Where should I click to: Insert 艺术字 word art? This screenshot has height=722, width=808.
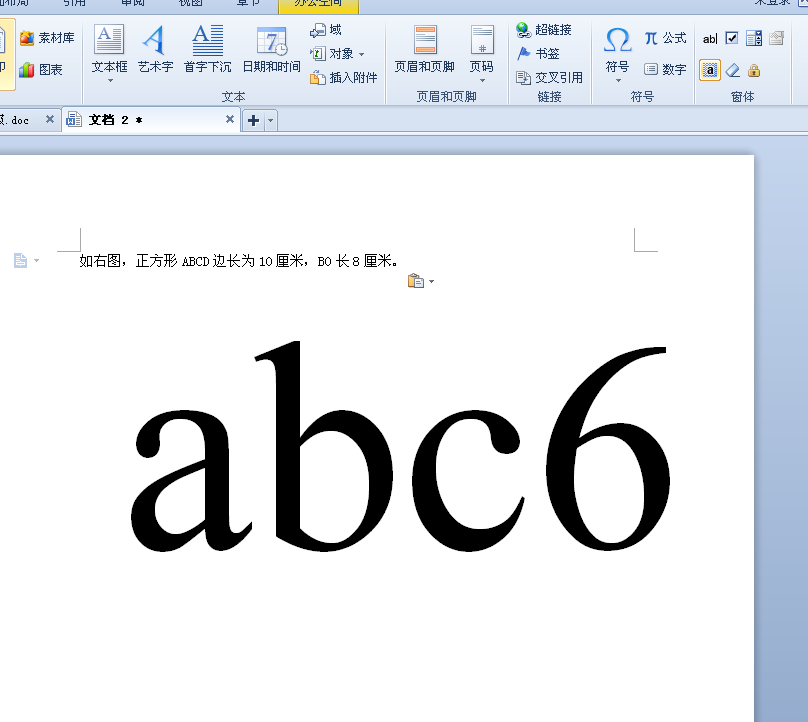coord(155,49)
